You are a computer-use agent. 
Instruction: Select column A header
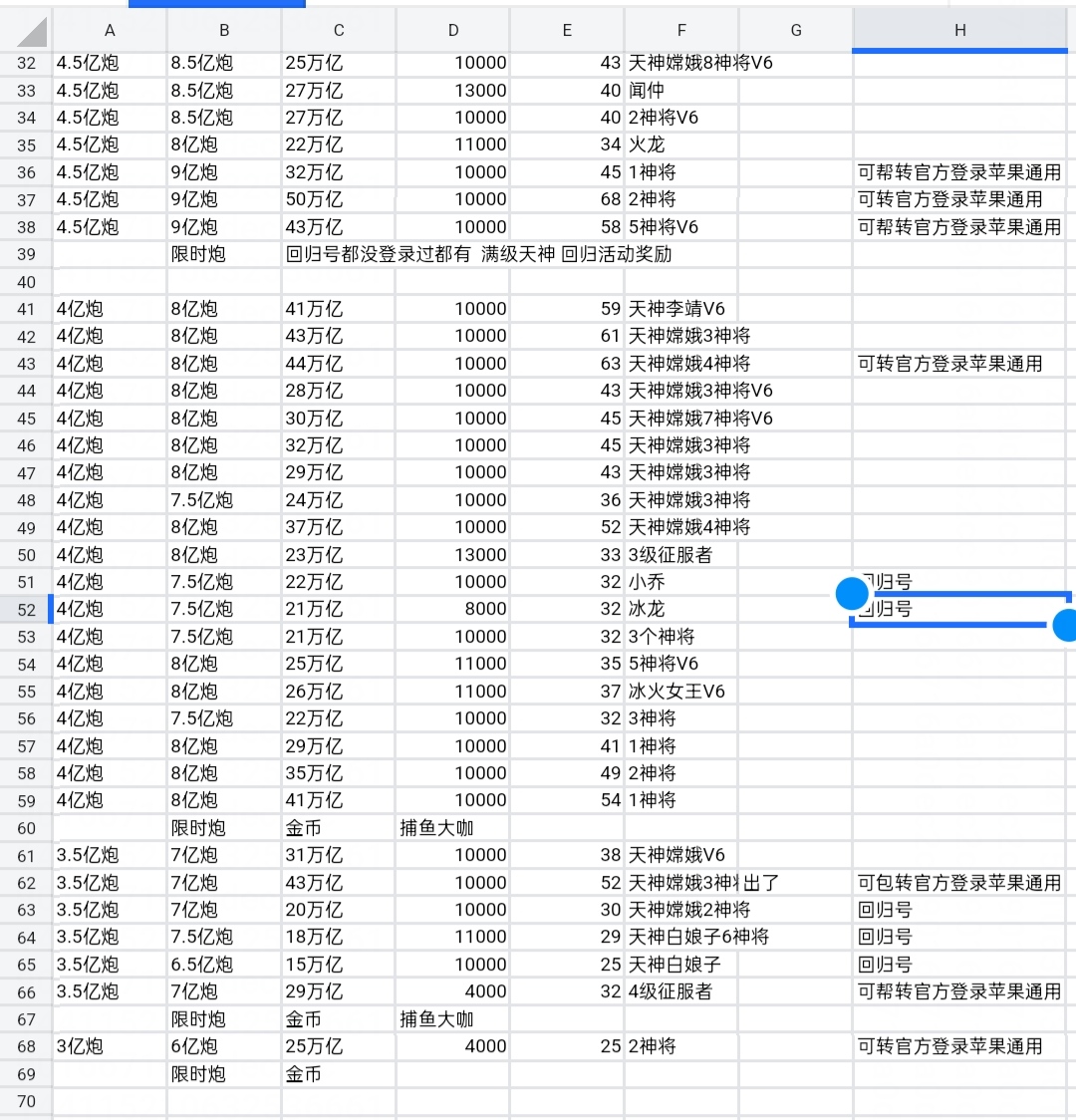tap(110, 31)
